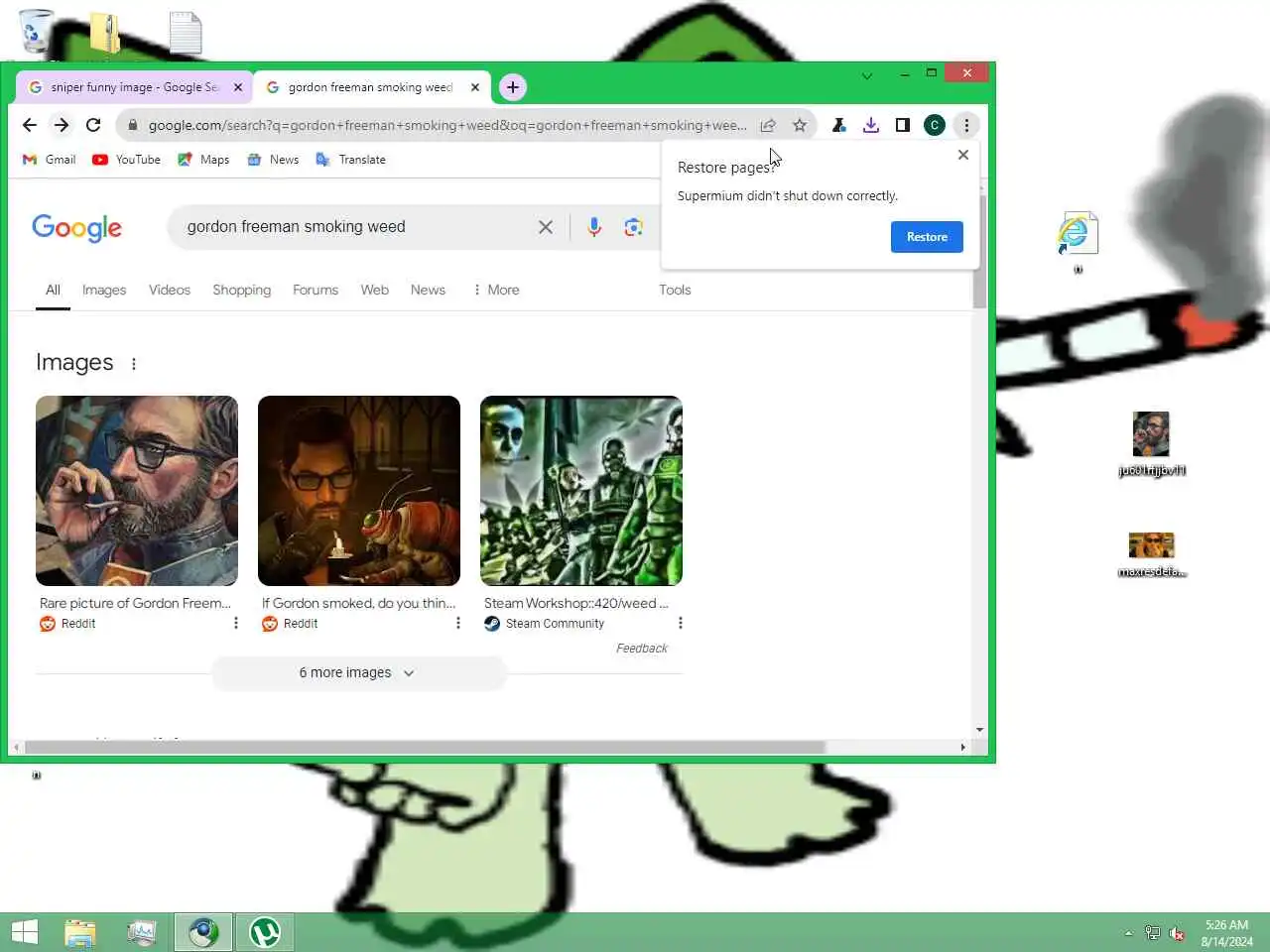Clear the search box with X

[x=546, y=227]
